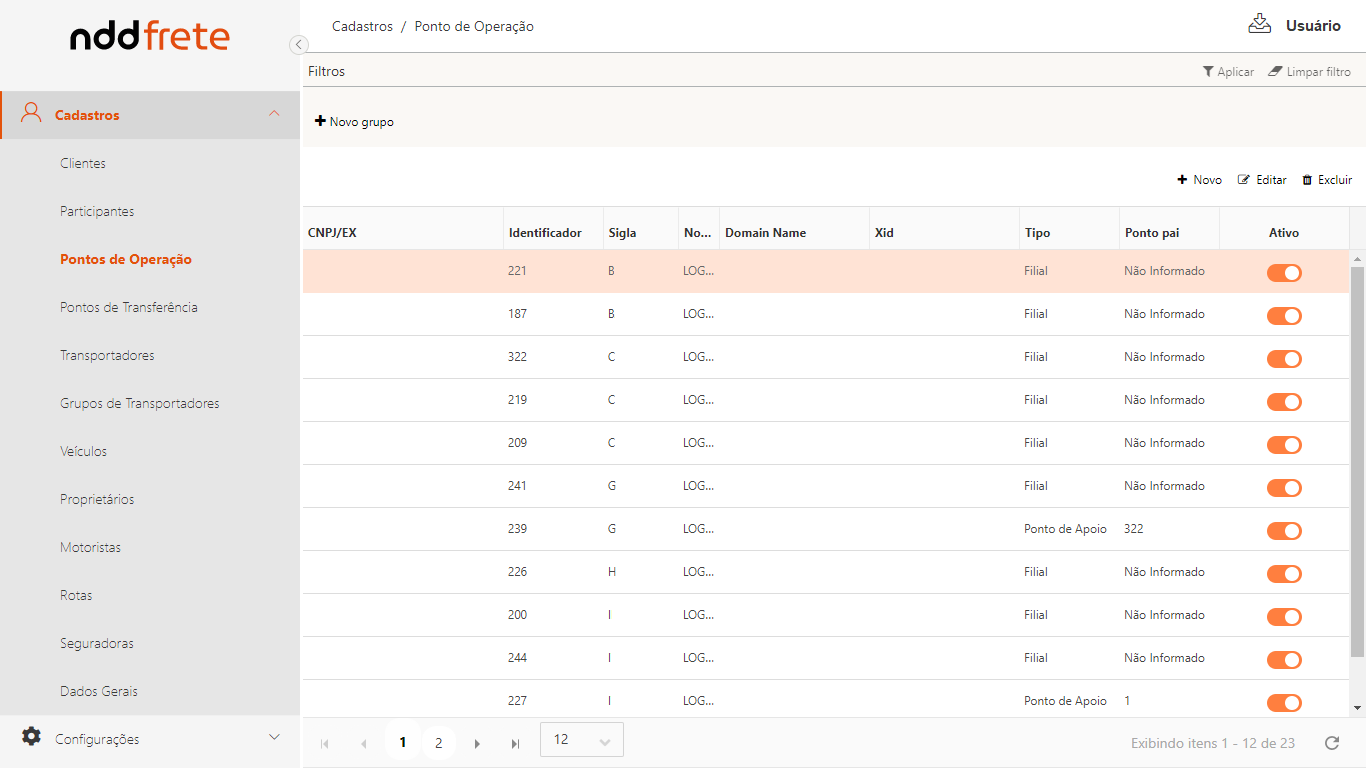This screenshot has height=768, width=1366.
Task: Disable the Ativo switch for identifier 239
Action: 1284,531
